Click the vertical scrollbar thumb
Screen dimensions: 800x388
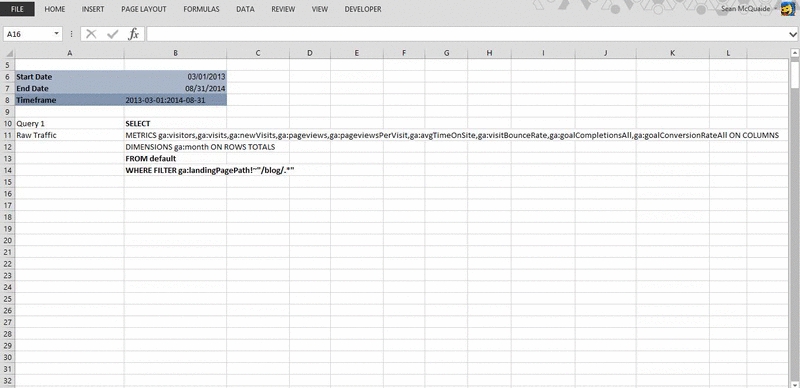pos(794,74)
